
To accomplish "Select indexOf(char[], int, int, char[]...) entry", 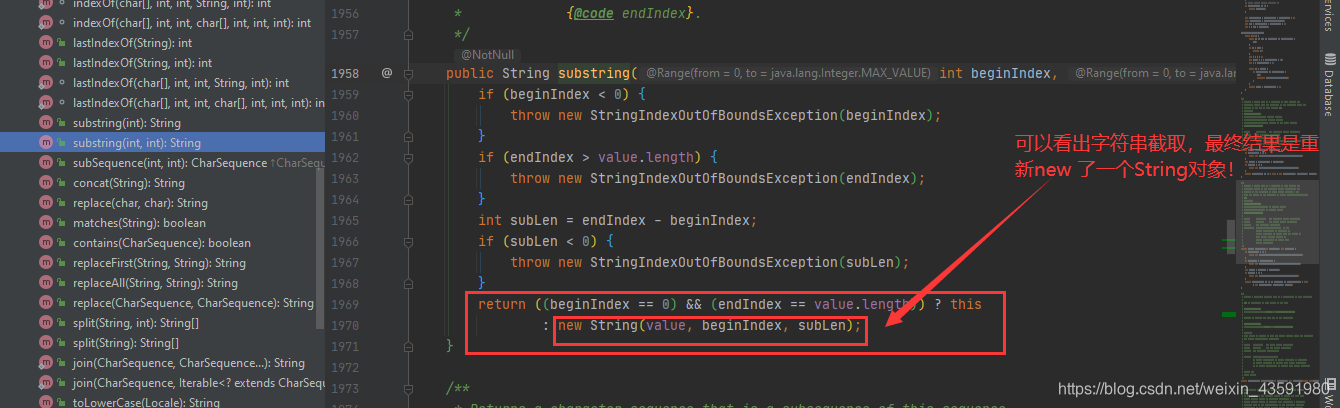I will click(162, 23).
